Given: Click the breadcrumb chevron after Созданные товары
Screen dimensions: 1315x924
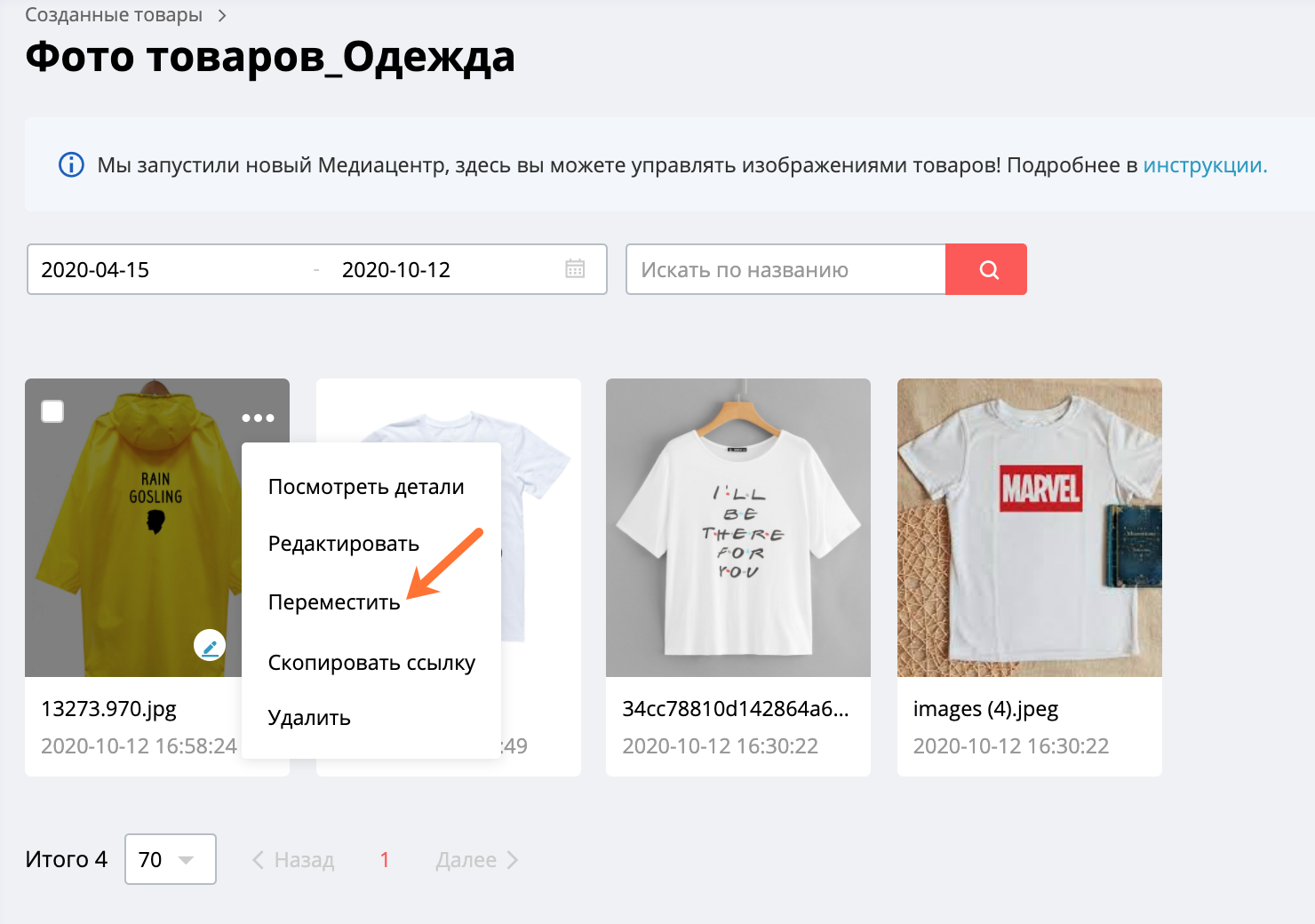Looking at the screenshot, I should tap(222, 15).
